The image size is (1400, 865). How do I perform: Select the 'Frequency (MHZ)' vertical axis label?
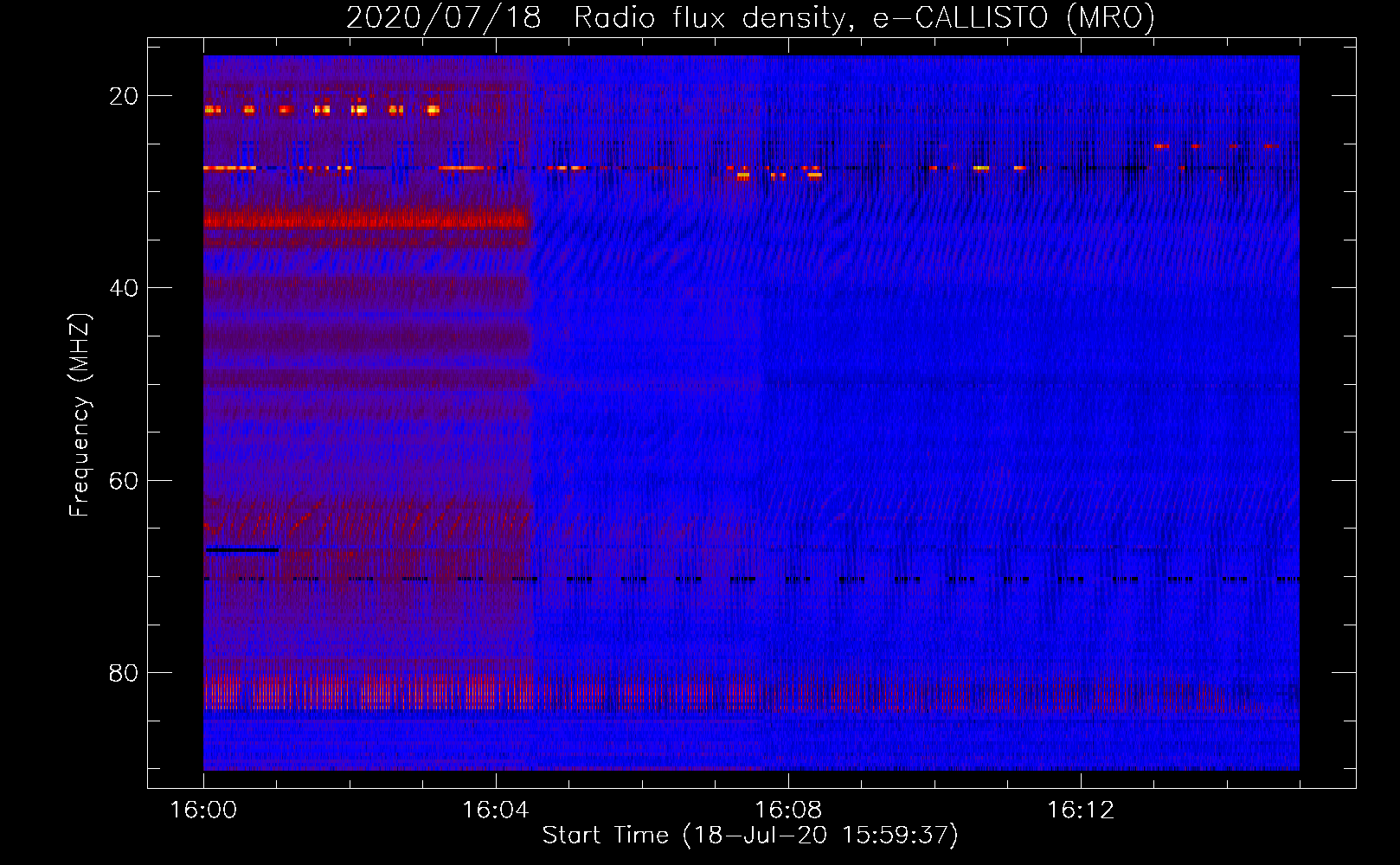[80, 415]
